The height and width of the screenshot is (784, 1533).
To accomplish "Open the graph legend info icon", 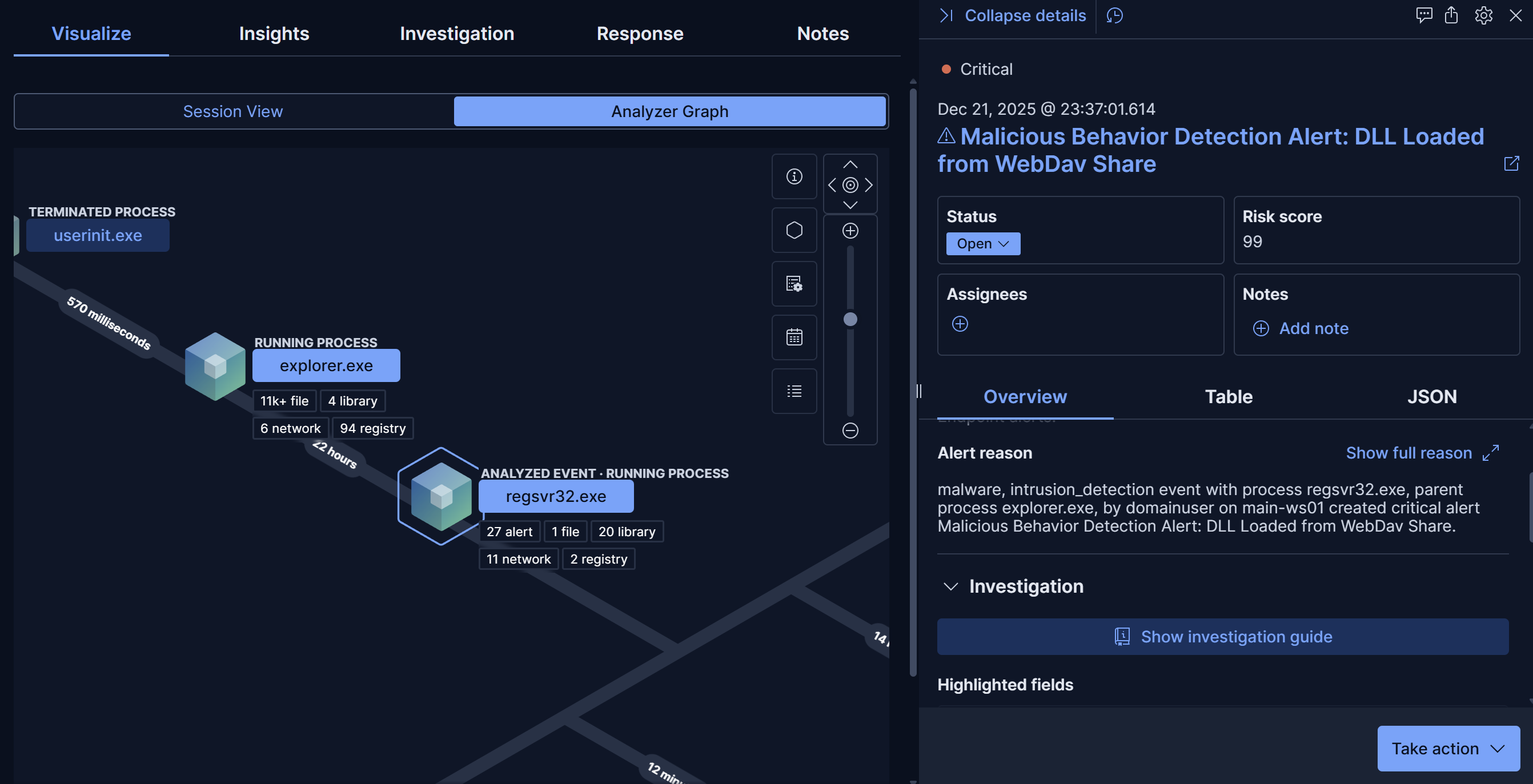I will 794,176.
